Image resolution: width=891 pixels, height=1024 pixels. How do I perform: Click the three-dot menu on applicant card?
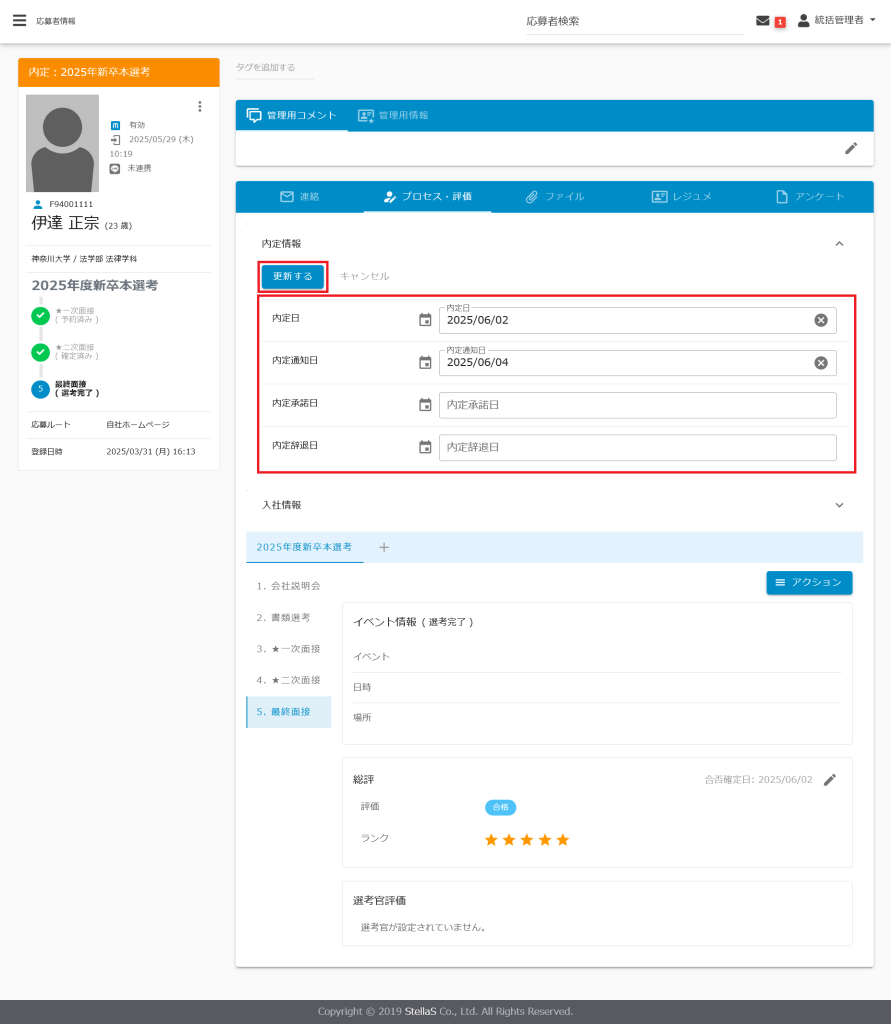[199, 107]
